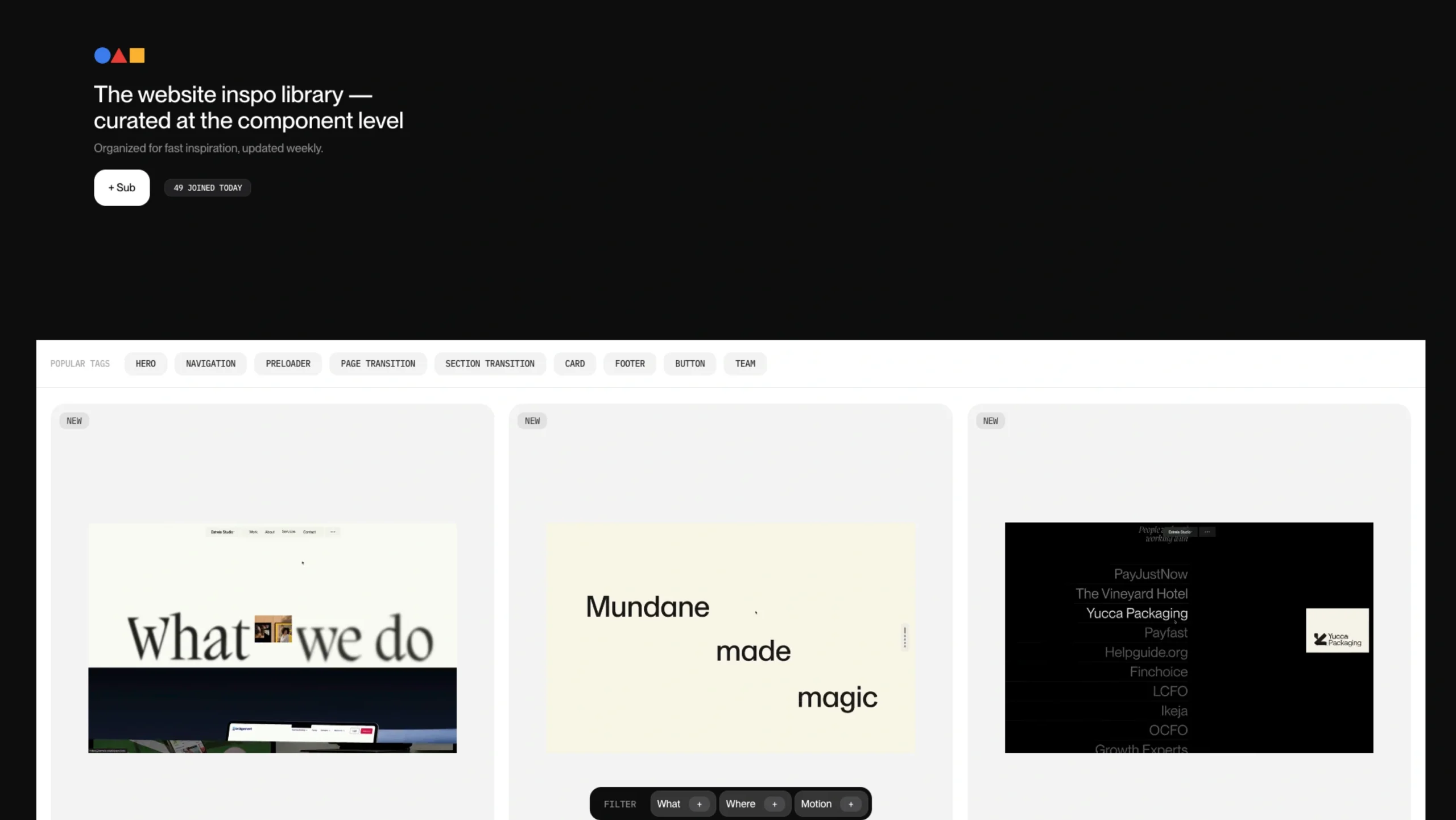Click the 49 Joined Today badge
Image resolution: width=1456 pixels, height=820 pixels.
pos(208,188)
